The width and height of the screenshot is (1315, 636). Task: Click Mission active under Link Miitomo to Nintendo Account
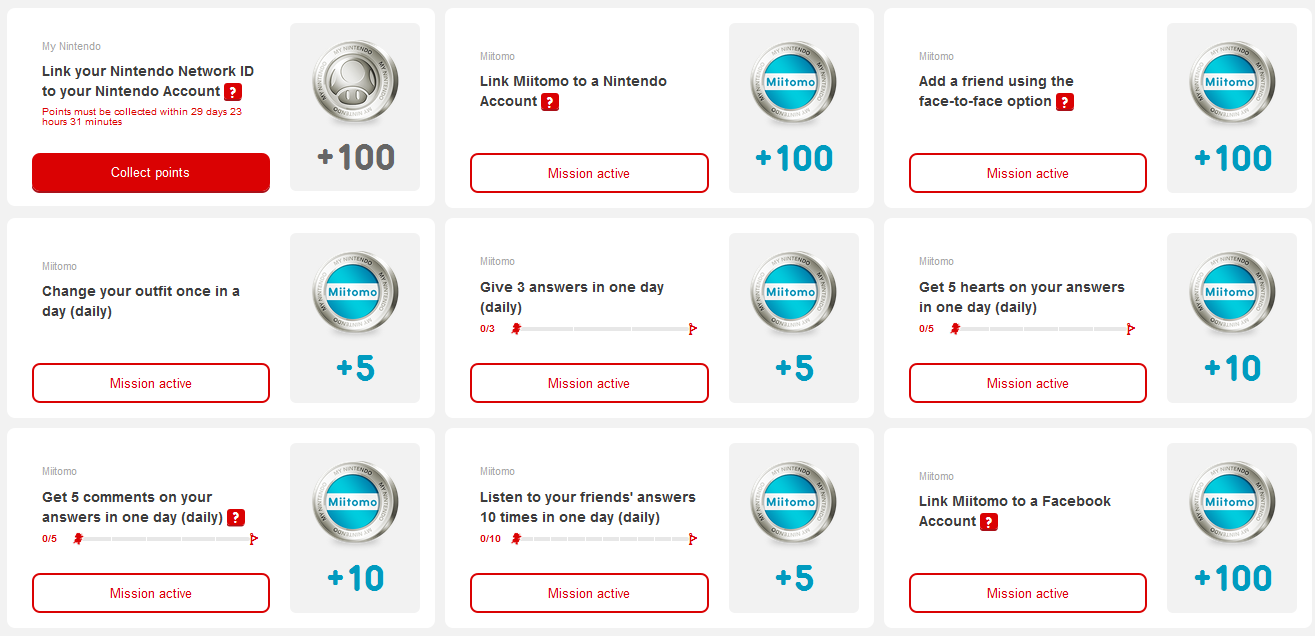point(589,173)
